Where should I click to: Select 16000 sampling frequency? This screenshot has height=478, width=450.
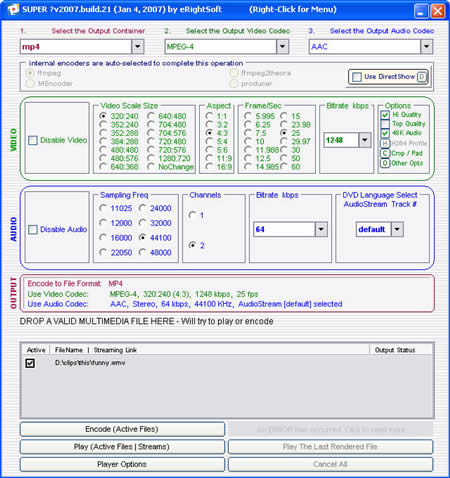pyautogui.click(x=103, y=237)
